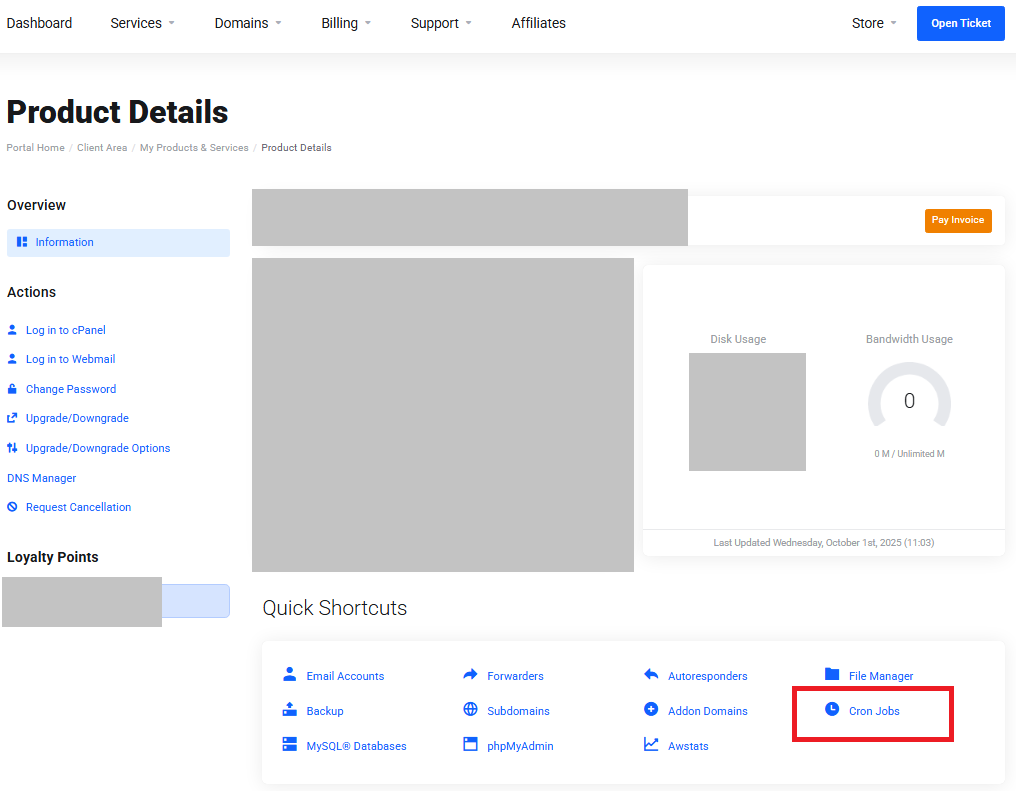Open Awstats shortcut
Viewport: 1016px width, 791px height.
[x=688, y=746]
